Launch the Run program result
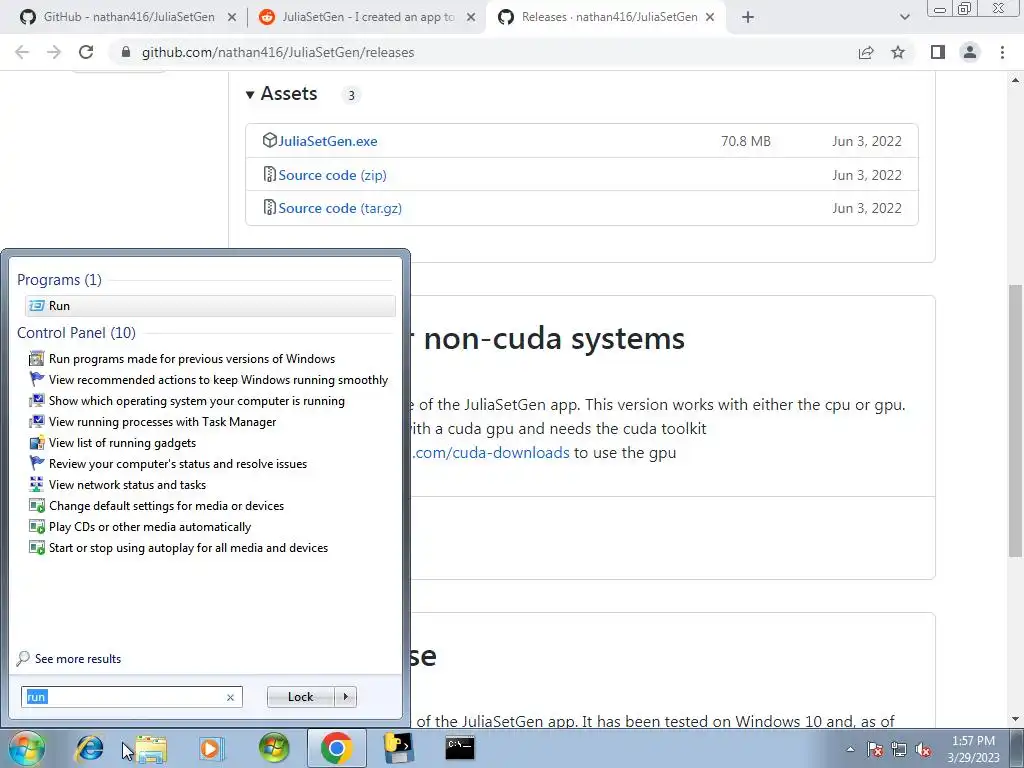This screenshot has width=1024, height=768. [210, 306]
